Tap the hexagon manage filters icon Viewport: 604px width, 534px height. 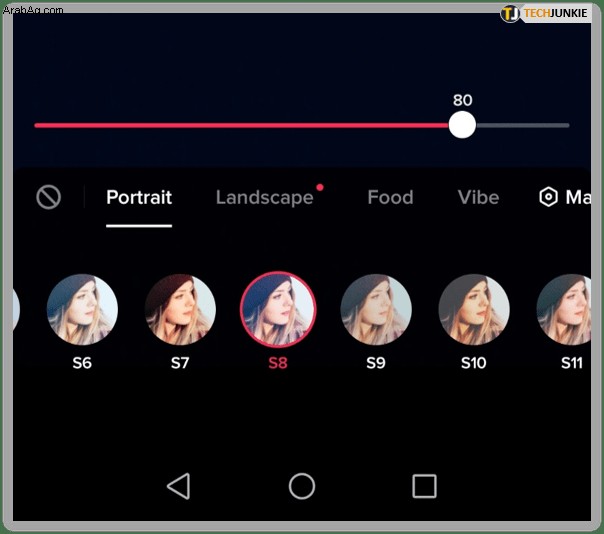[x=548, y=197]
